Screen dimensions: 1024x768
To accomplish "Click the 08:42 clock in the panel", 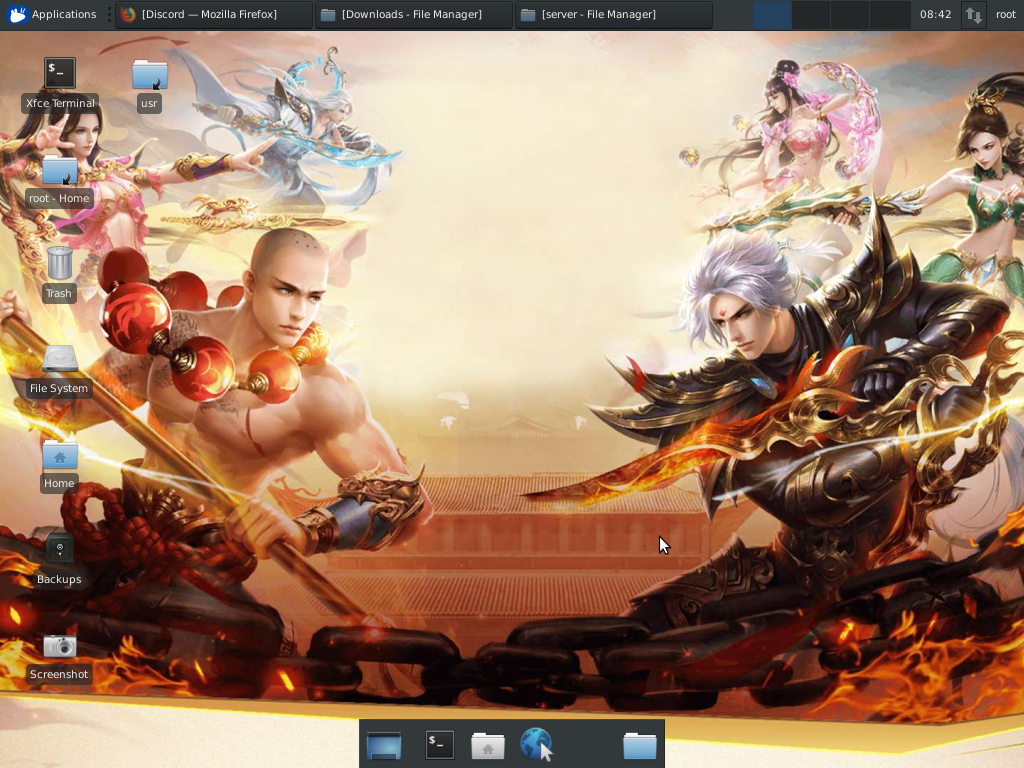I will 935,14.
